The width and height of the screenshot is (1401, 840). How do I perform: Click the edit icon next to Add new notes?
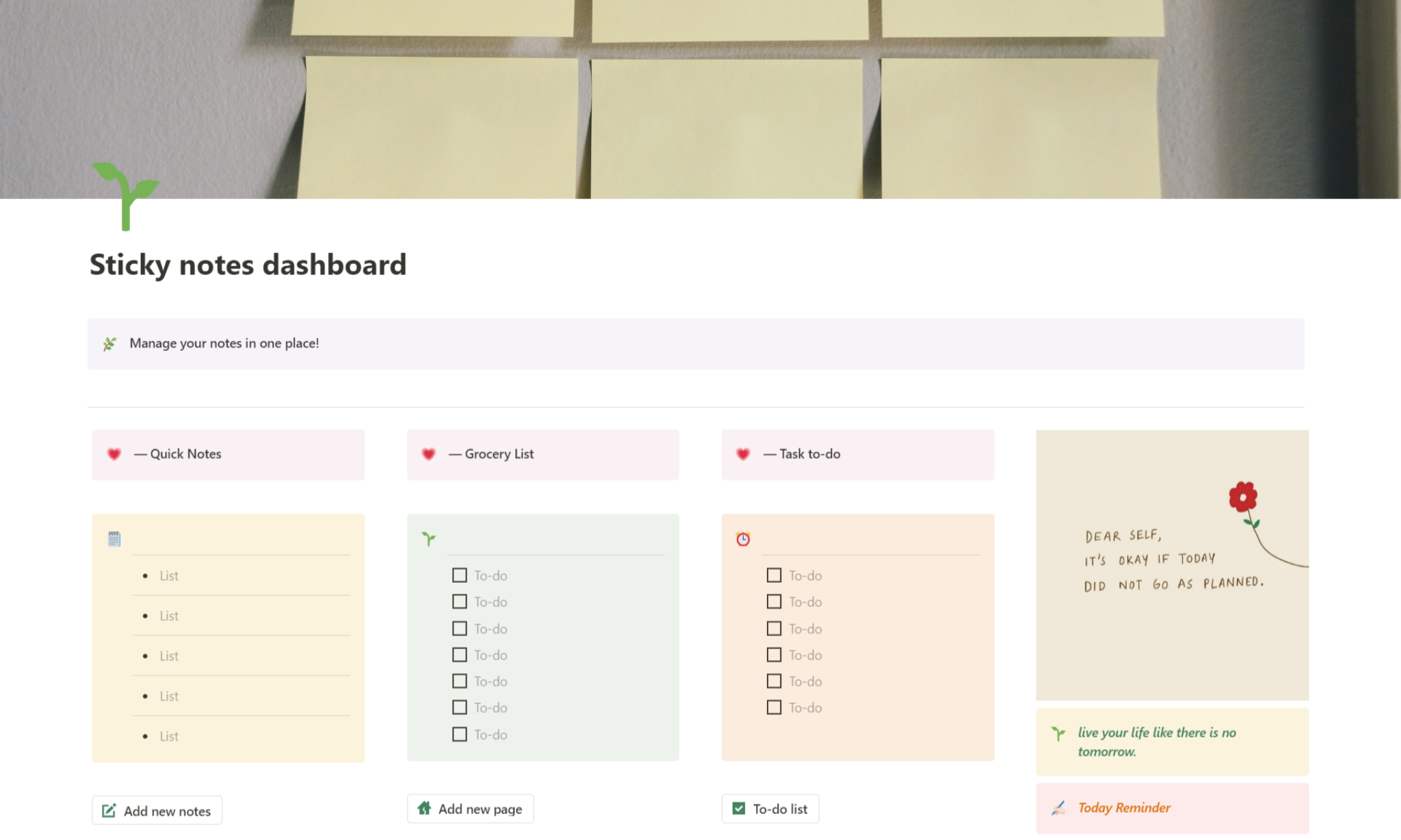pos(109,810)
